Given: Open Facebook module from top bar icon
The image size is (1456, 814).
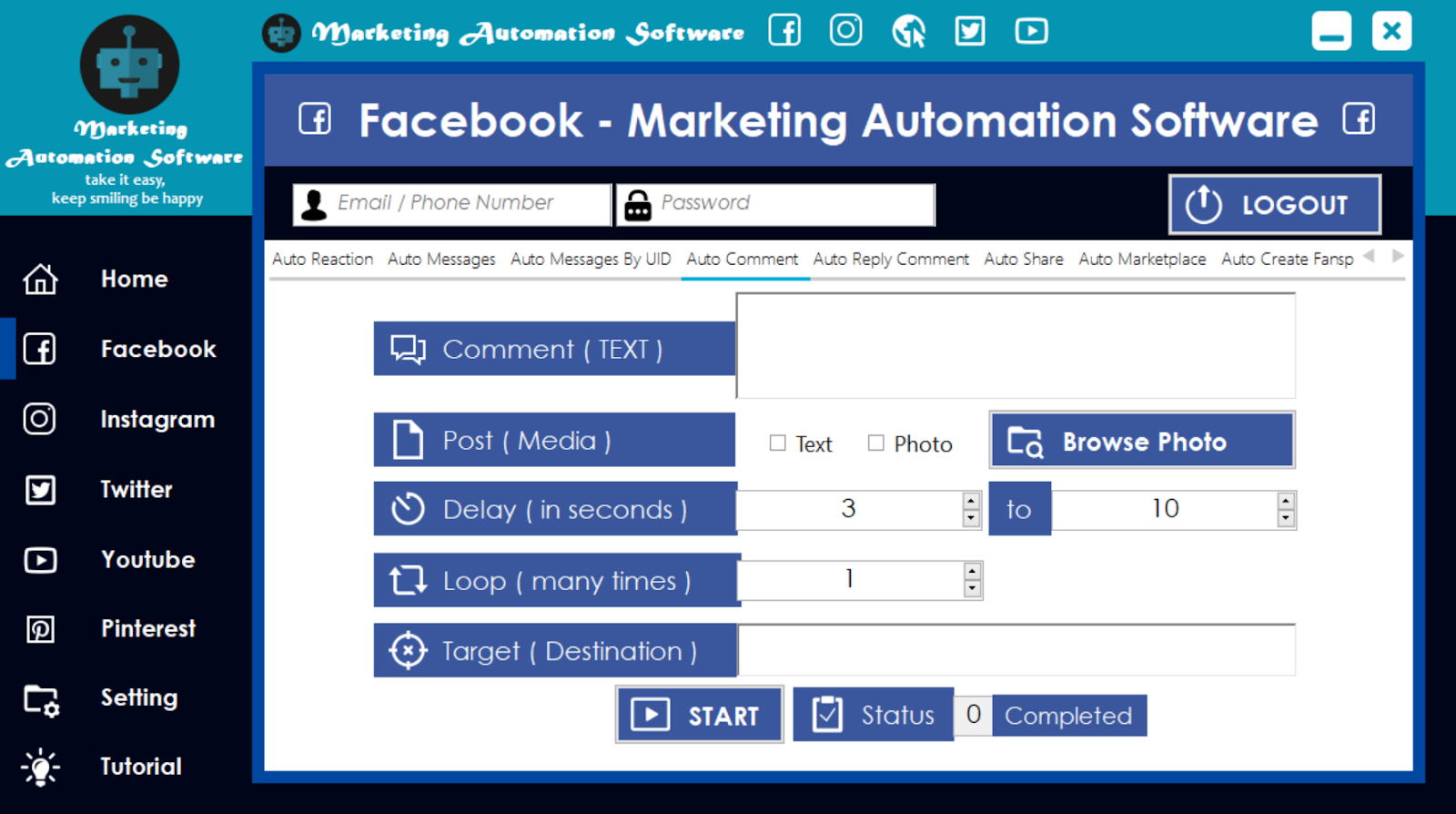Looking at the screenshot, I should coord(784,31).
